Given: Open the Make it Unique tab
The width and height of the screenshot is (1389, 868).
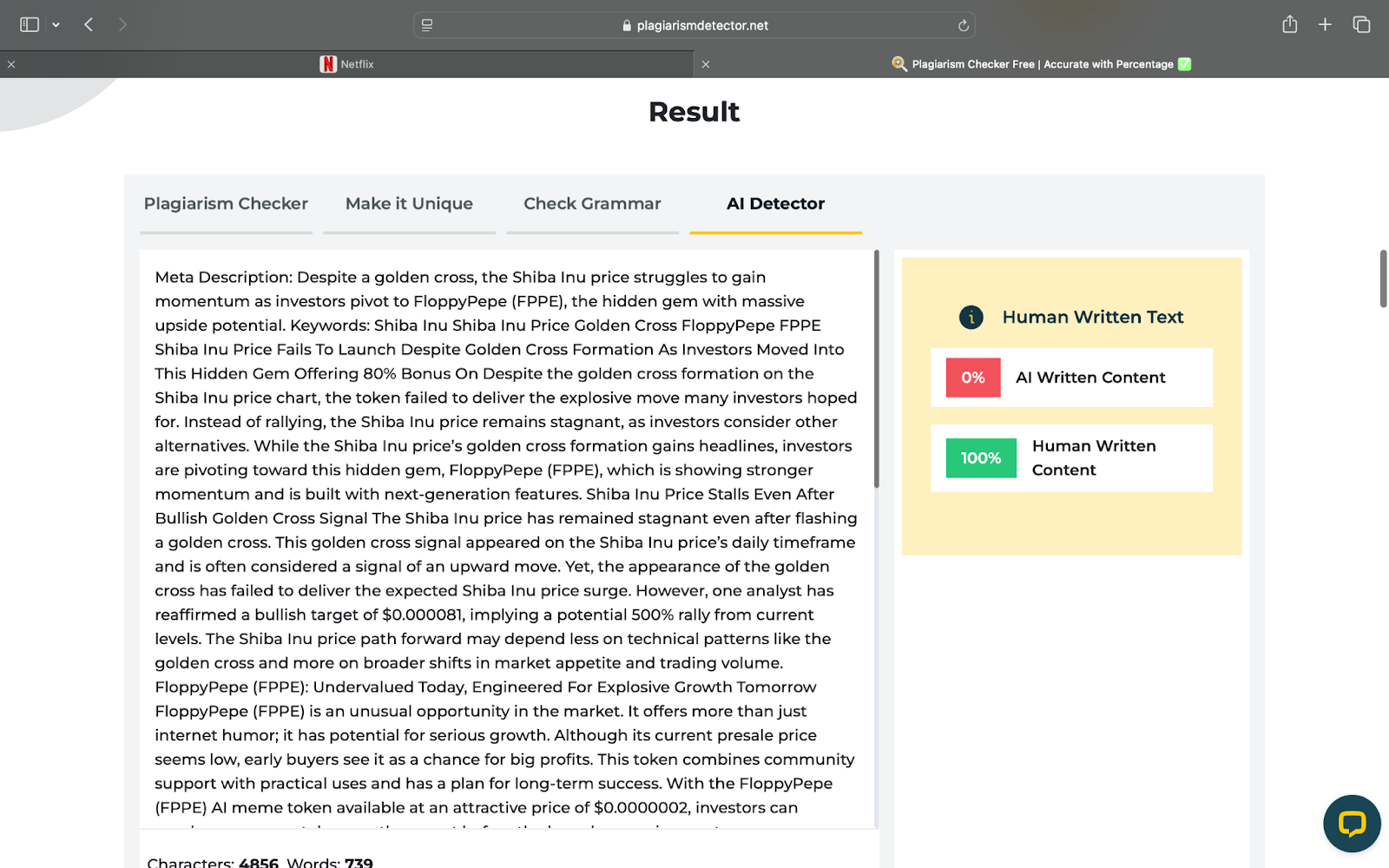Looking at the screenshot, I should (409, 204).
